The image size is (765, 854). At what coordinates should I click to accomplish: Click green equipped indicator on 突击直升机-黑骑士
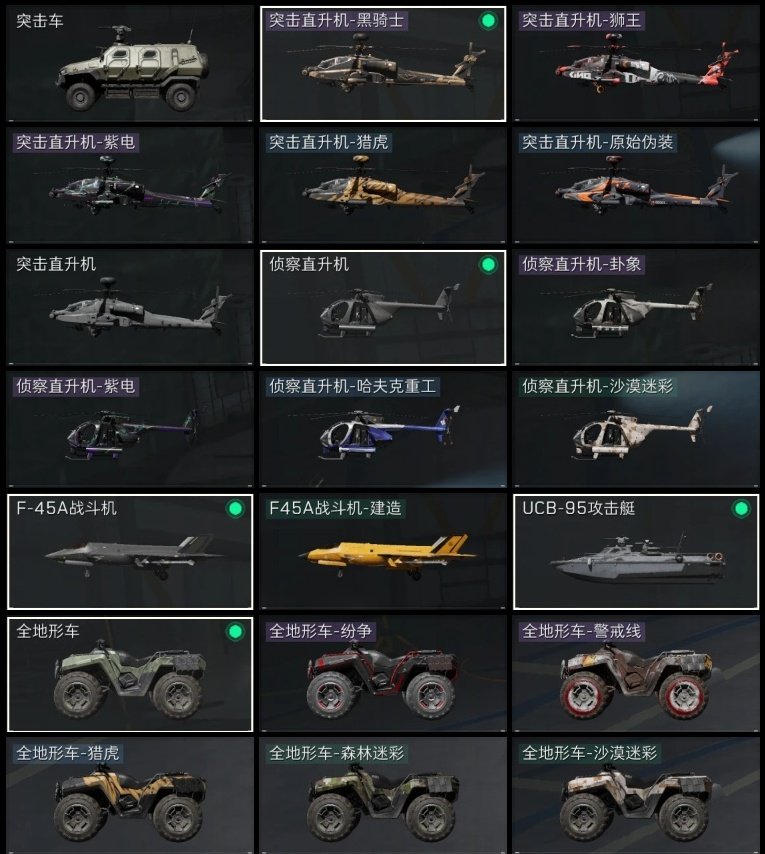(488, 21)
